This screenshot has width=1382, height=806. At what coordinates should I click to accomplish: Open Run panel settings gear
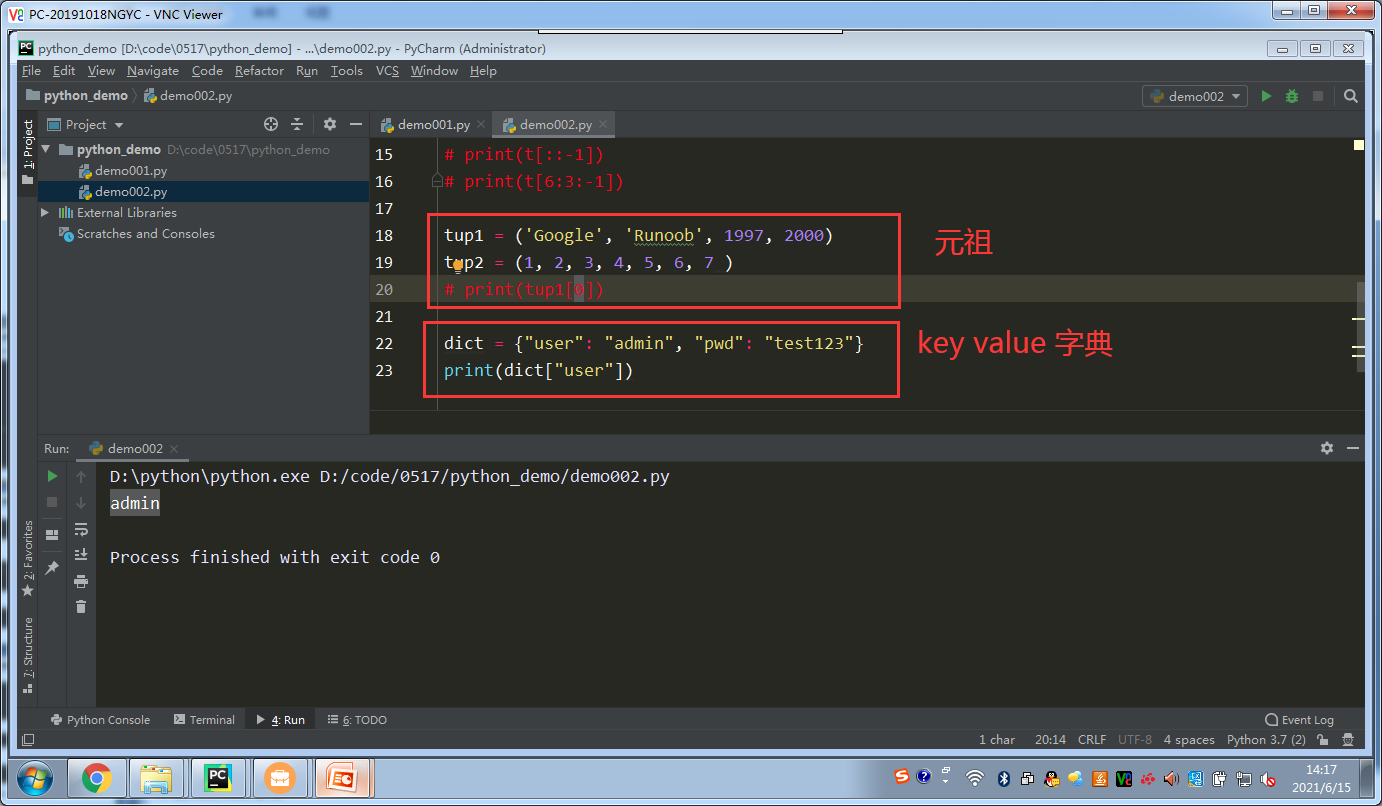point(1327,448)
